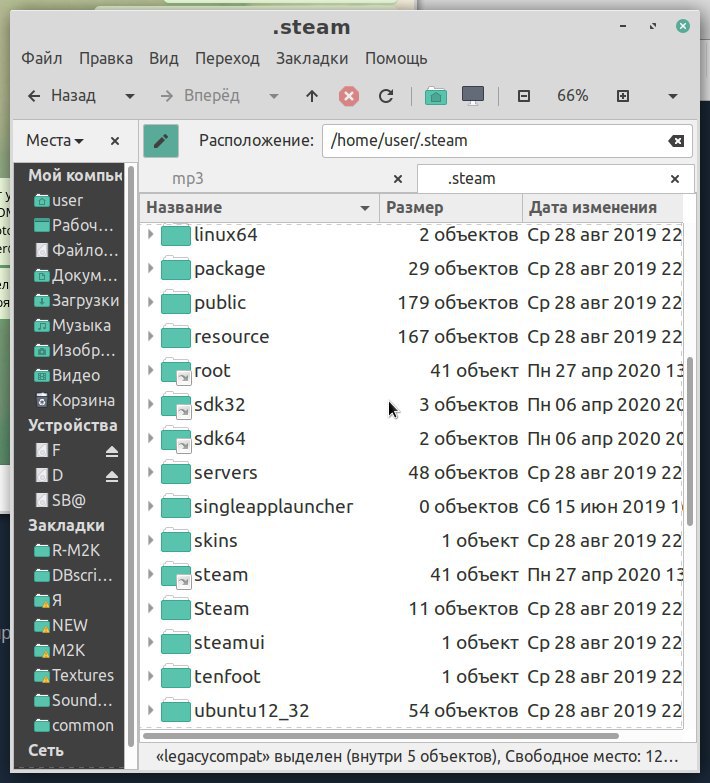Collapse the Устройства sidebar section
The image size is (710, 783).
[72, 425]
